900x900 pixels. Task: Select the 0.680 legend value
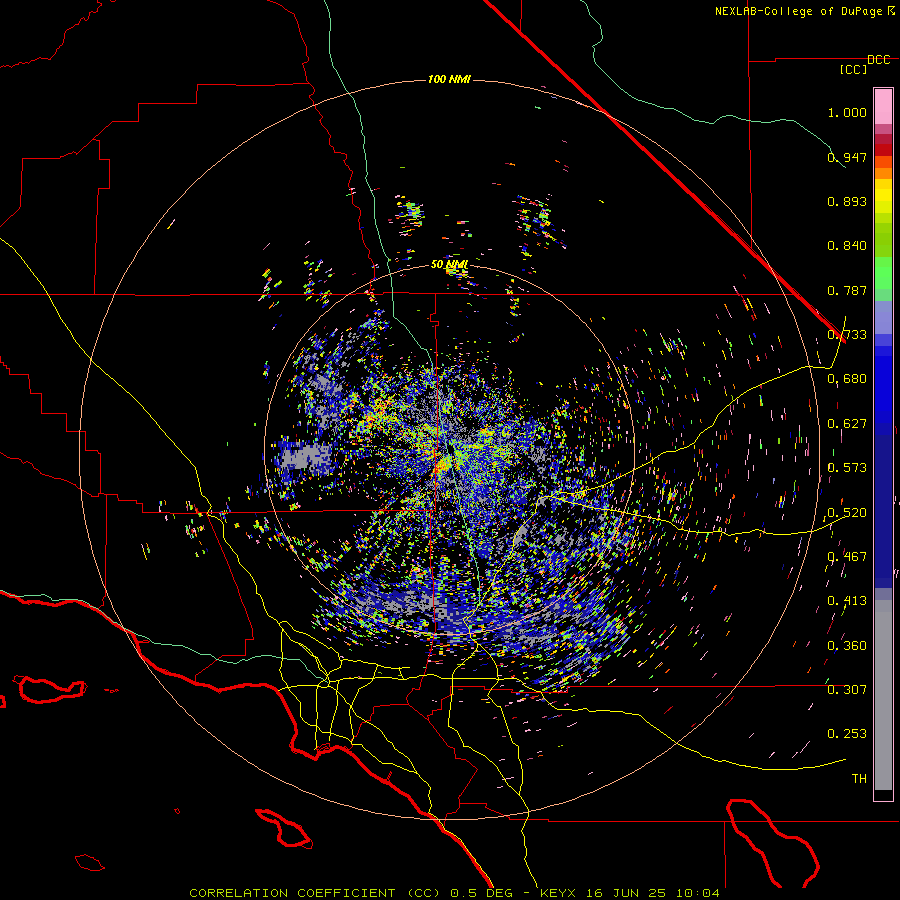[847, 379]
